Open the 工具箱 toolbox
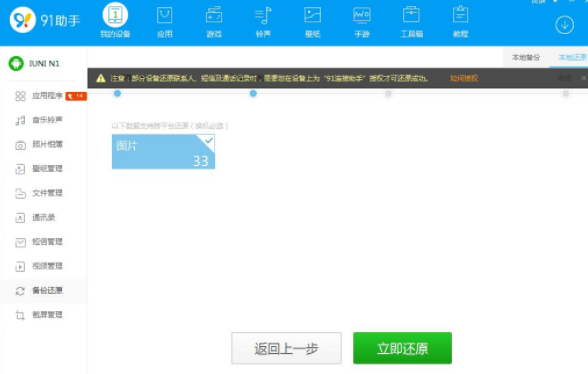The height and width of the screenshot is (374, 588). point(411,22)
